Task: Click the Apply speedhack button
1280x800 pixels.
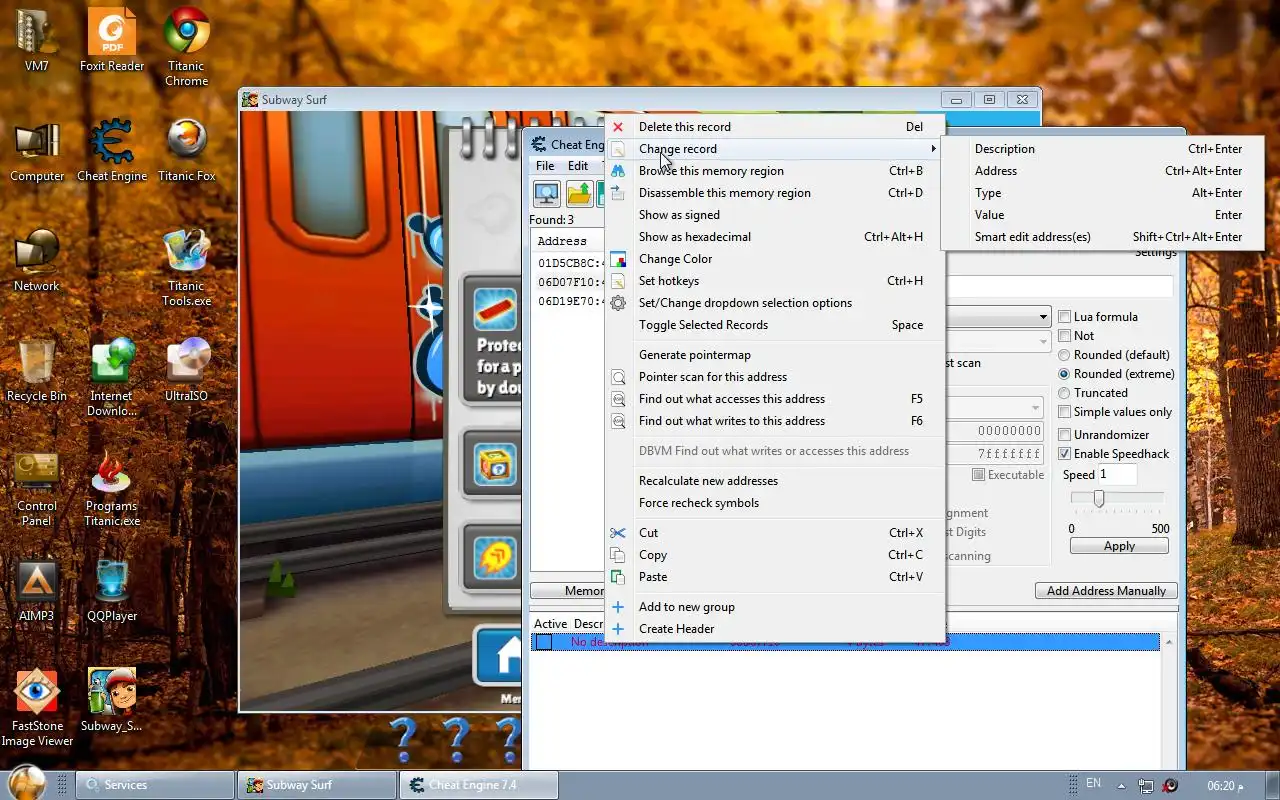Action: [1119, 546]
